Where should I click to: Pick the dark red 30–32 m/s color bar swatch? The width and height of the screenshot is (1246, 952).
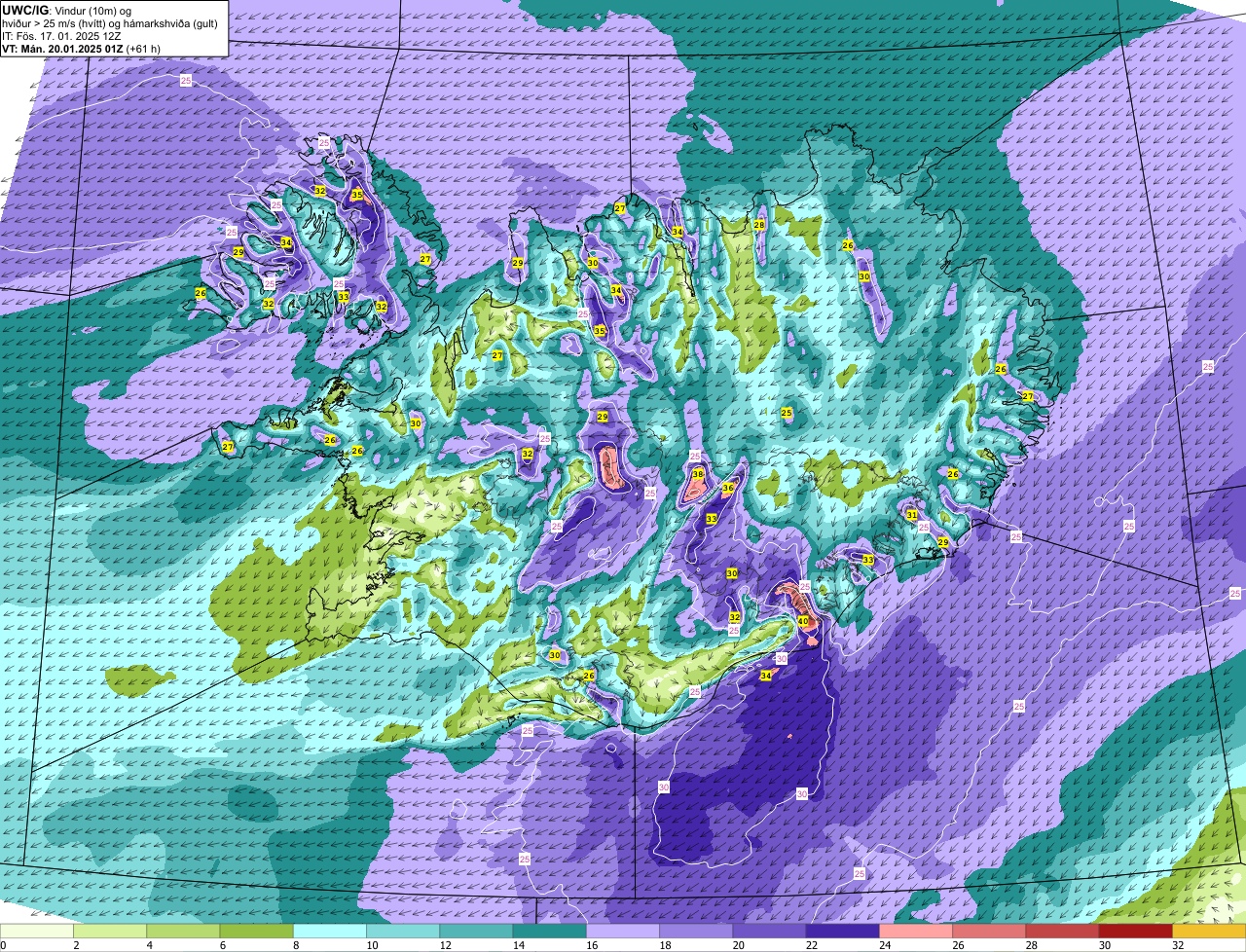click(1135, 932)
